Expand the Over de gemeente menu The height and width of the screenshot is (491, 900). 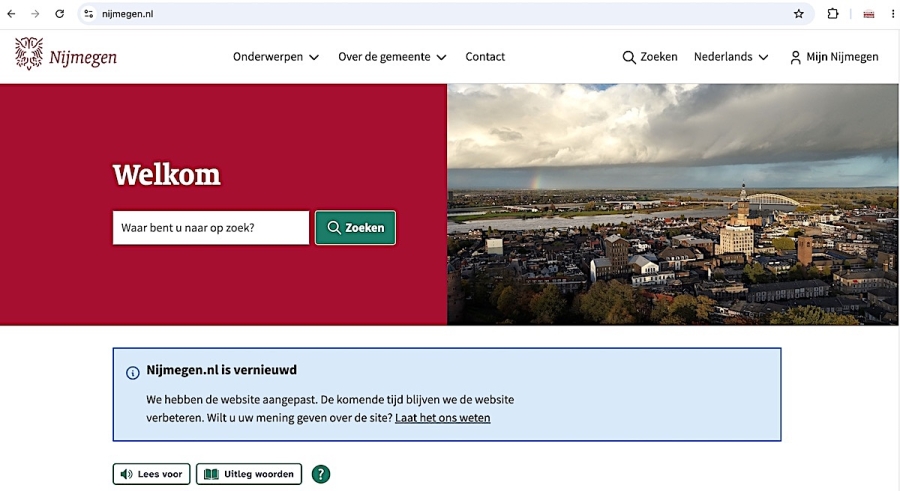point(392,57)
